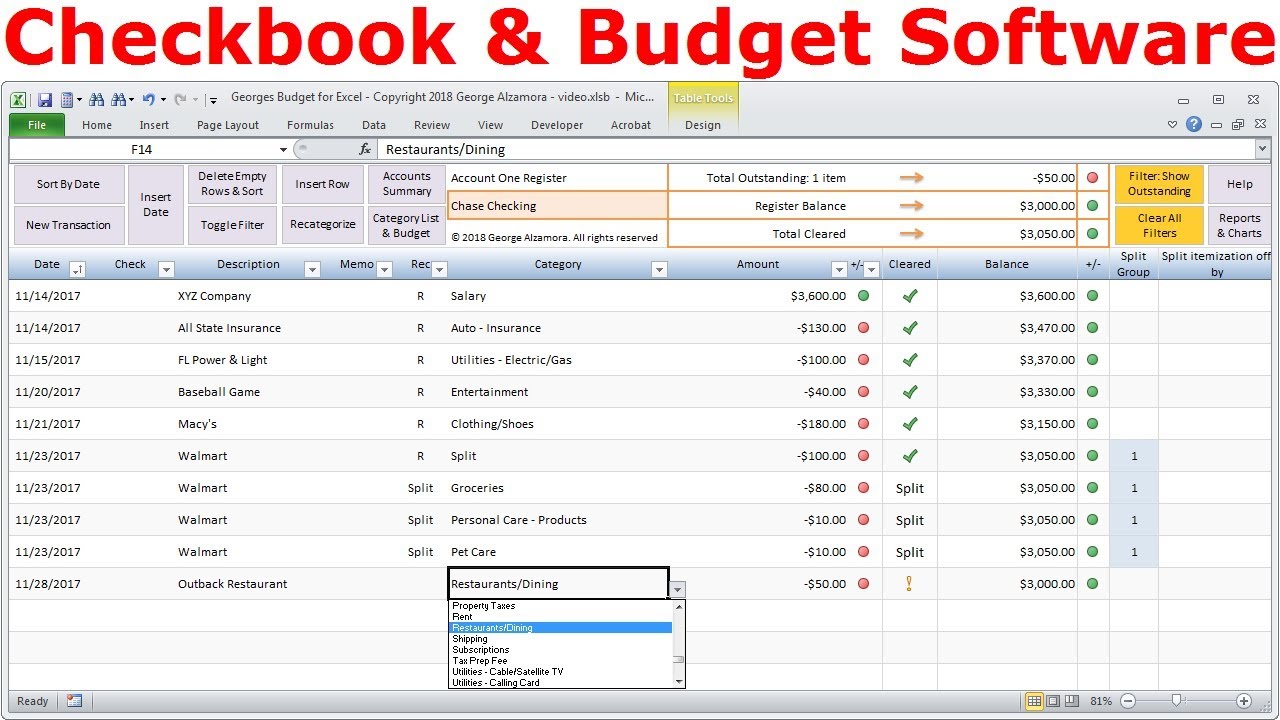Toggle cleared checkmark for Walmart Split -$100.00 row
The width and height of the screenshot is (1280, 720).
909,456
